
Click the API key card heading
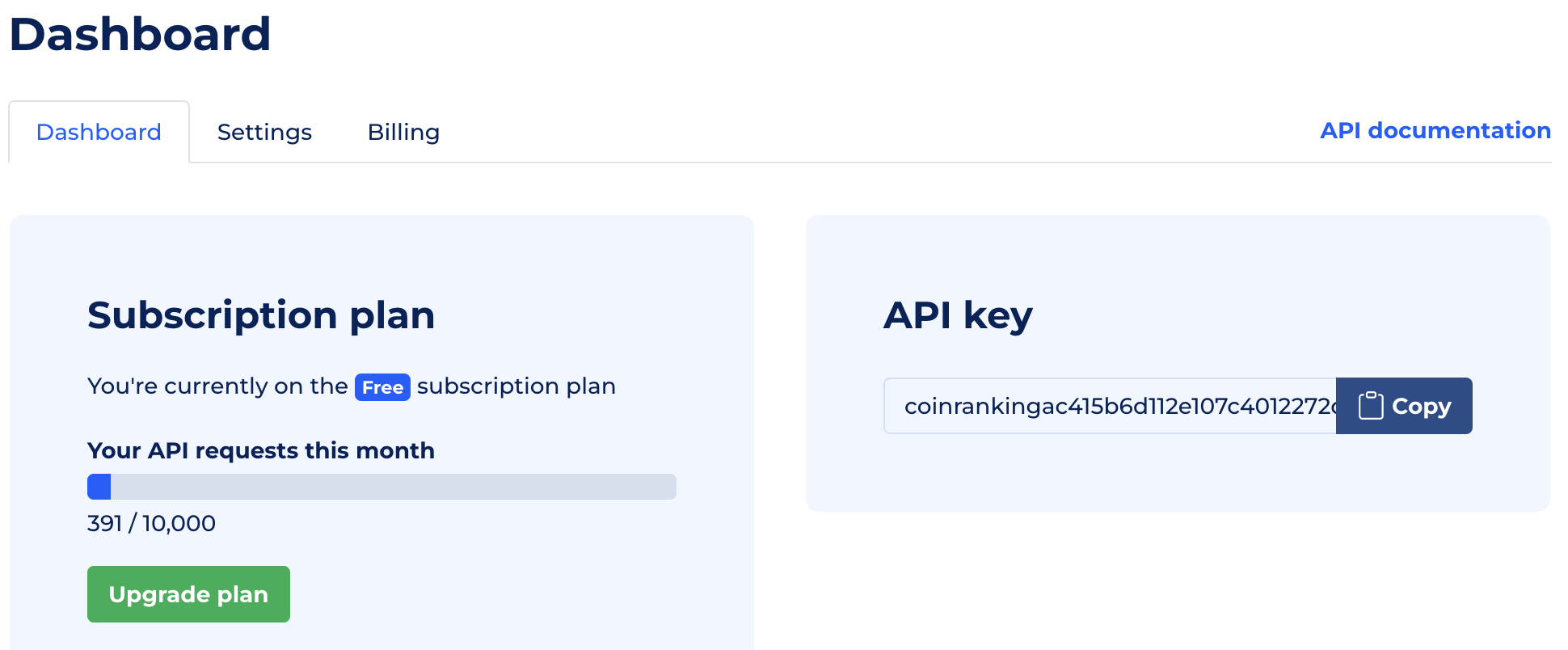(958, 314)
